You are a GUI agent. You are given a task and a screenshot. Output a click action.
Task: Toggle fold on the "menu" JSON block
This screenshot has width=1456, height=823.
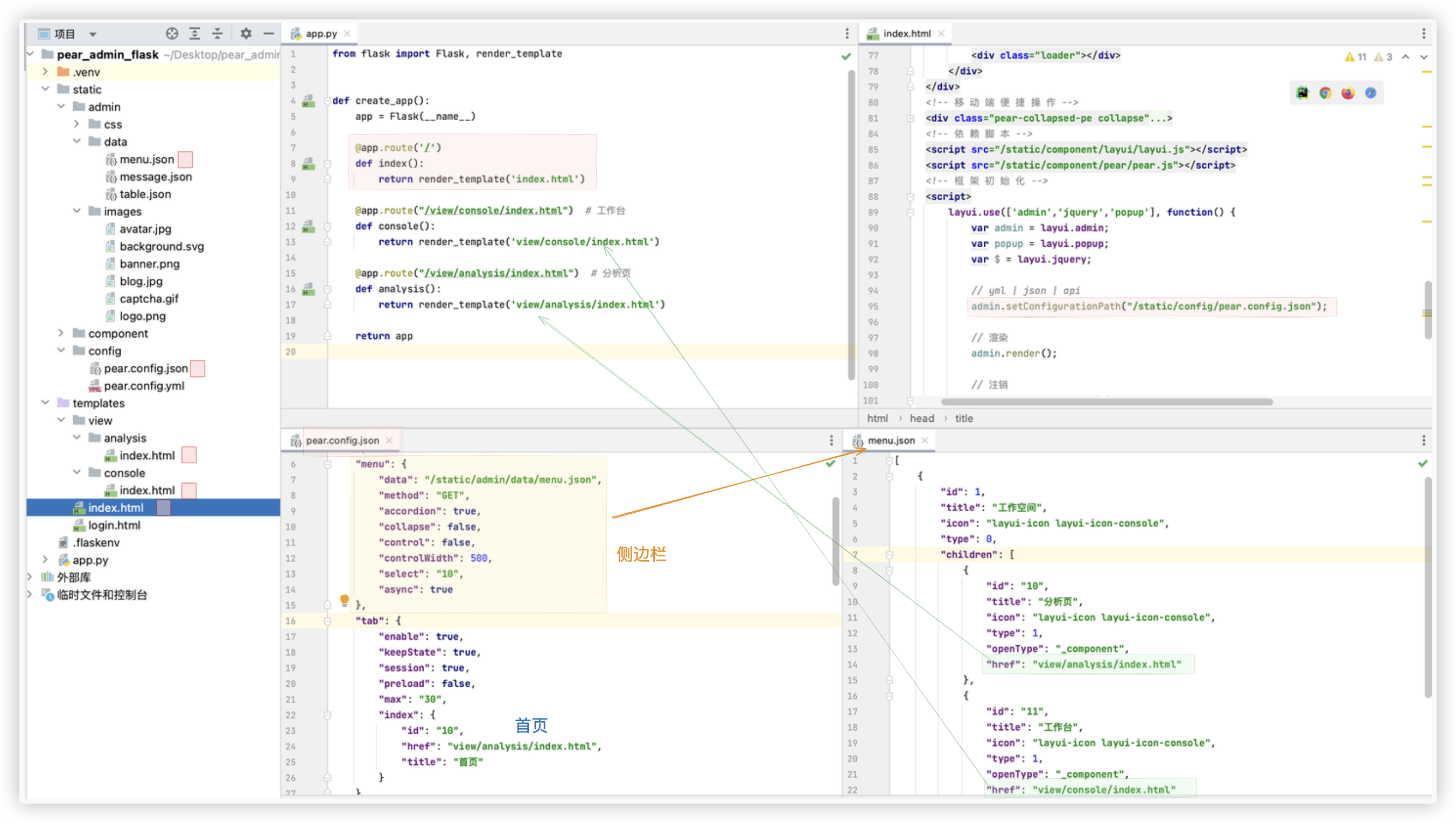click(x=327, y=464)
